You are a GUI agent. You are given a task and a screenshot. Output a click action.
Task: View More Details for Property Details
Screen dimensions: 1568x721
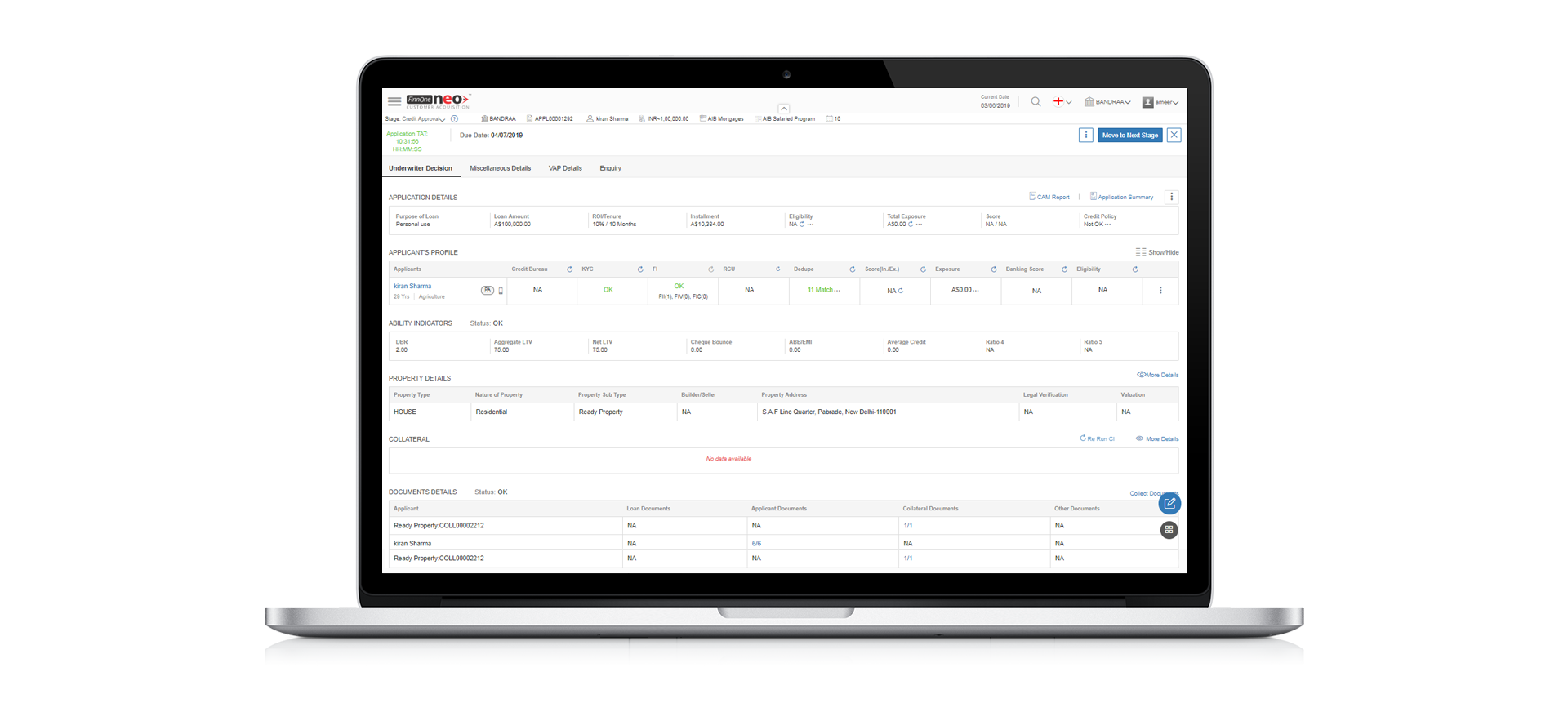tap(1158, 375)
